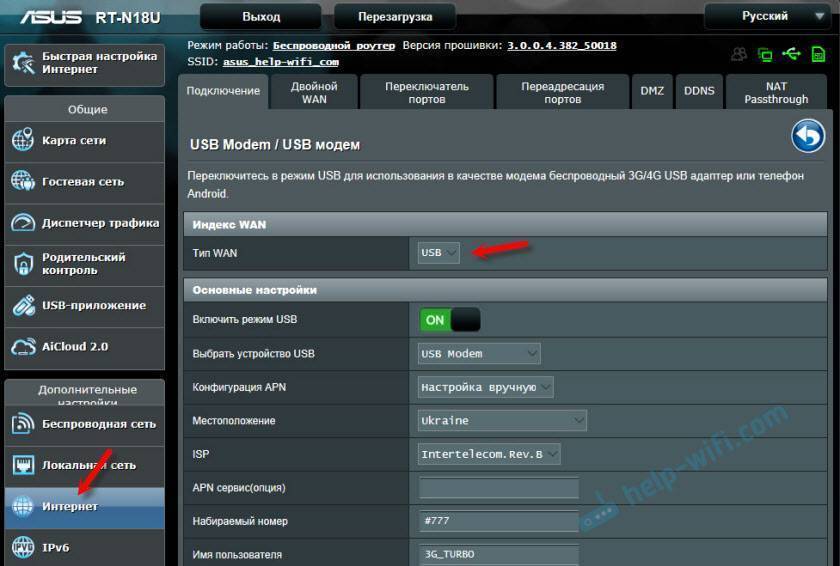Click the Parental Control lock icon
The height and width of the screenshot is (566, 840).
tap(23, 264)
